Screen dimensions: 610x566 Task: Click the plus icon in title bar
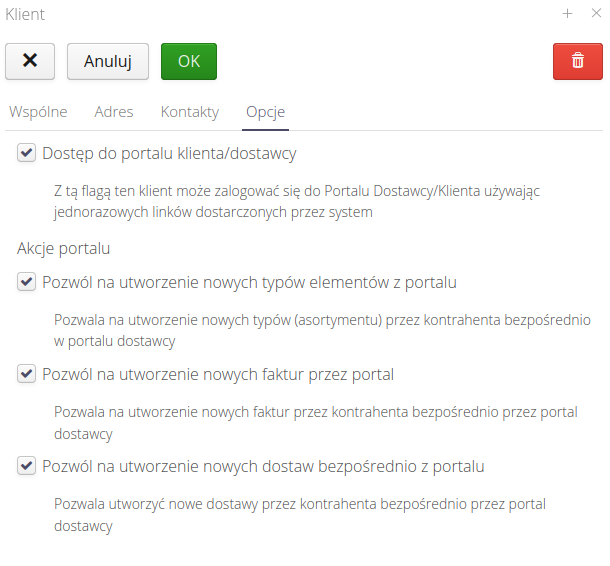click(567, 14)
